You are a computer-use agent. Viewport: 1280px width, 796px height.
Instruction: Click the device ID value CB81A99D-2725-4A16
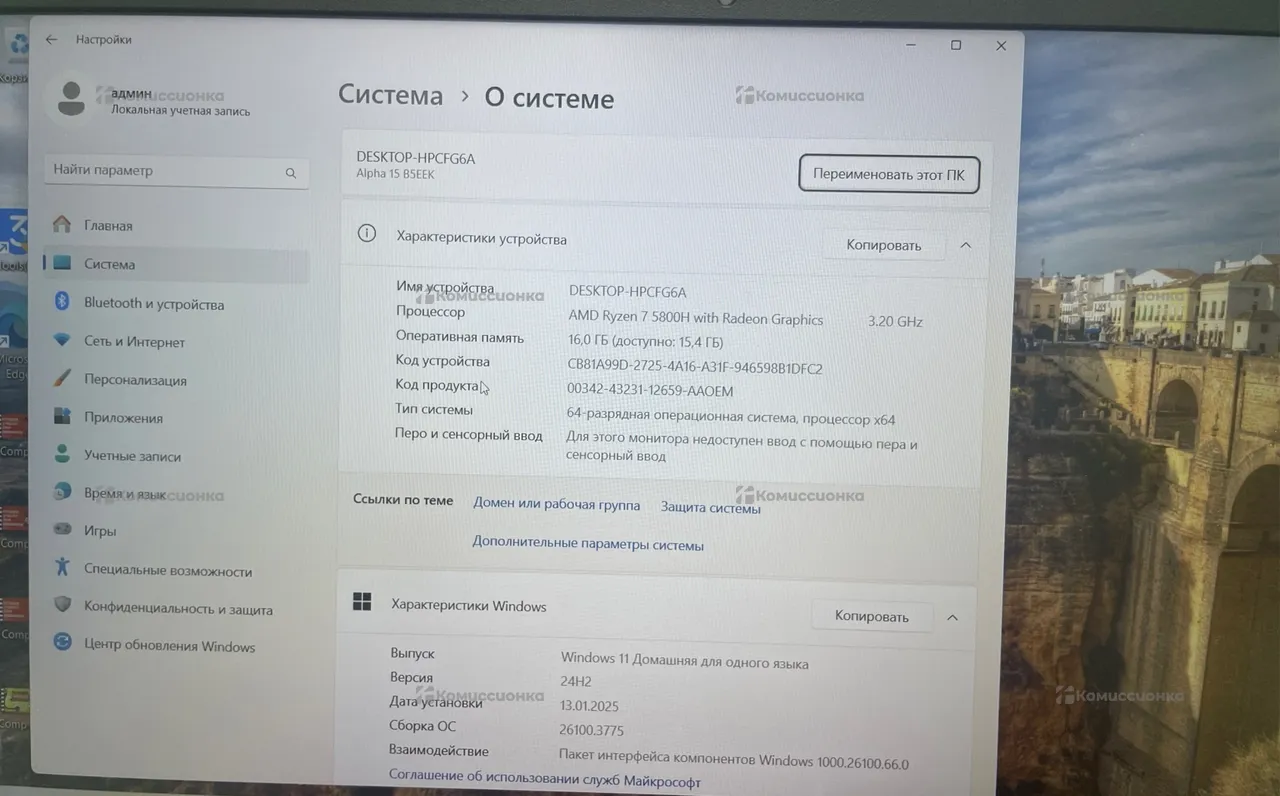click(695, 368)
